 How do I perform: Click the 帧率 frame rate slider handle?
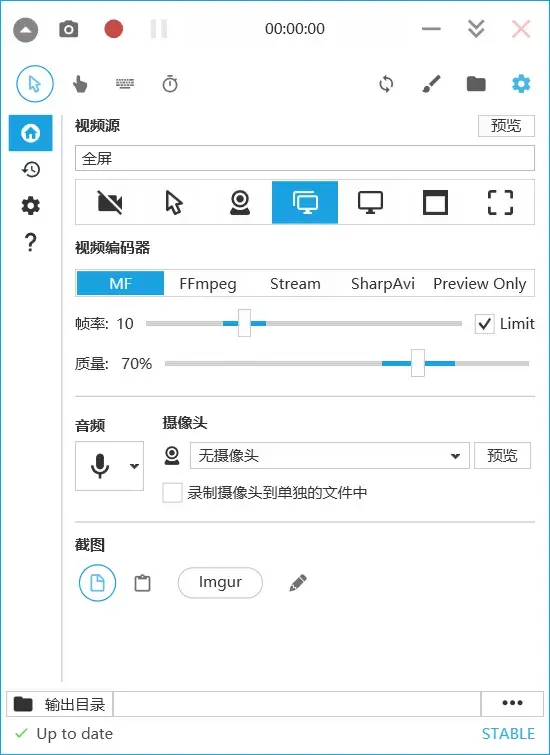point(244,323)
